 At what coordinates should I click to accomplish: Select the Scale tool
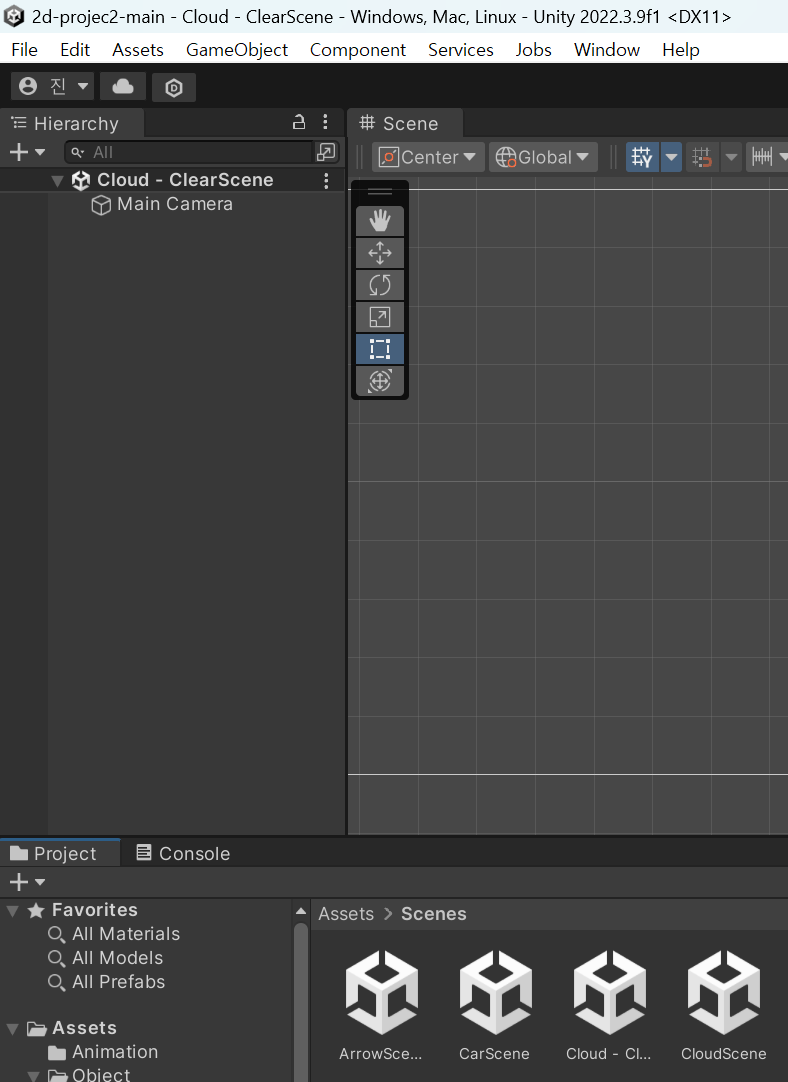(x=380, y=317)
